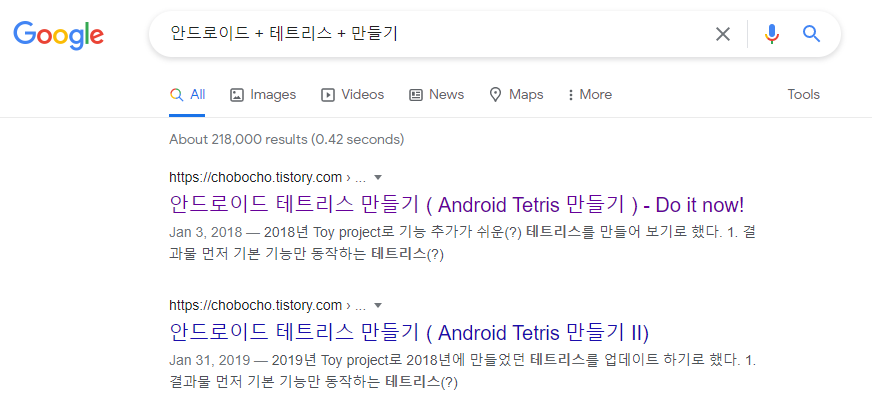Image resolution: width=872 pixels, height=407 pixels.
Task: Switch to the Images tab
Action: pyautogui.click(x=263, y=95)
